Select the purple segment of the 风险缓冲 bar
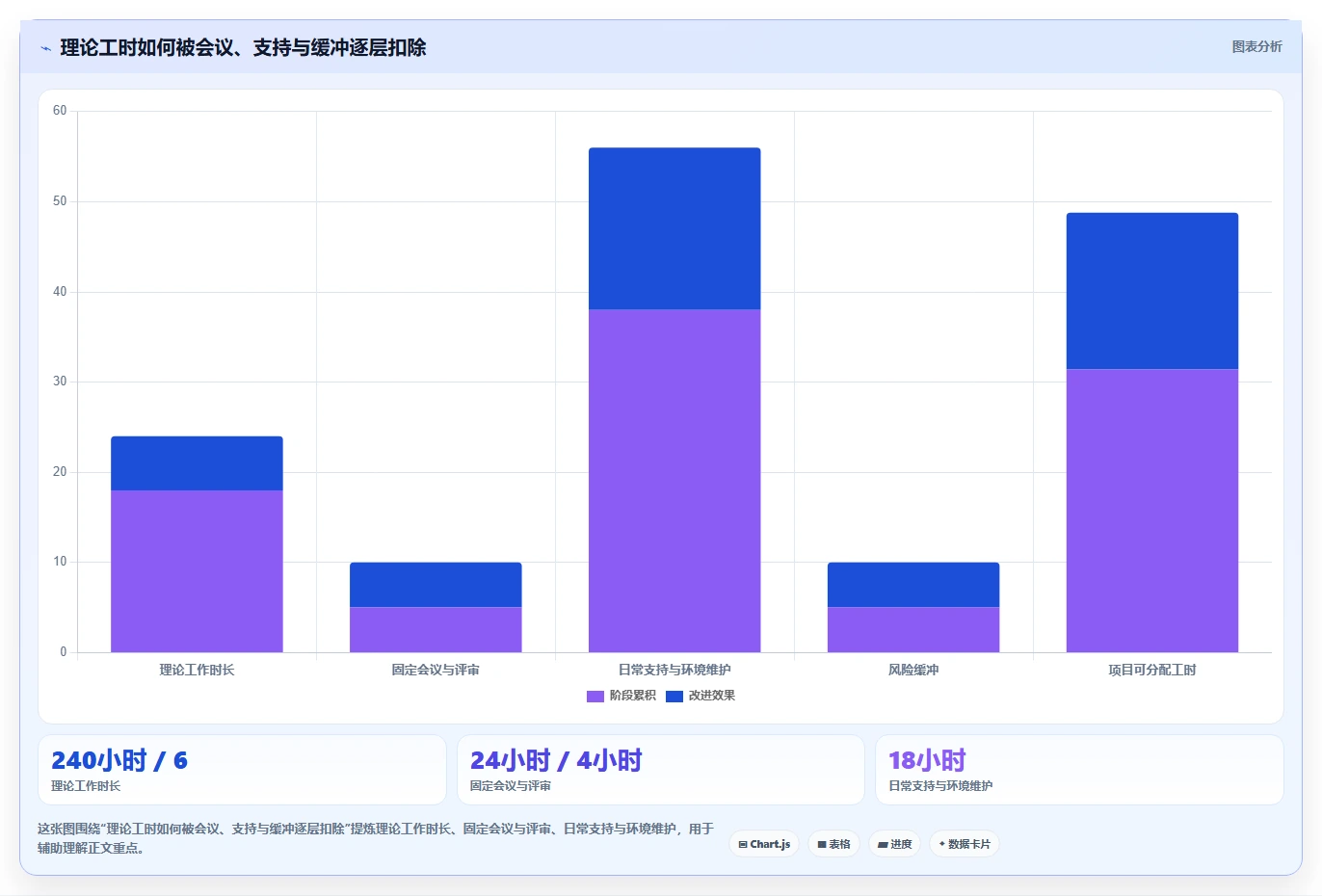Image resolution: width=1322 pixels, height=896 pixels. coord(913,629)
